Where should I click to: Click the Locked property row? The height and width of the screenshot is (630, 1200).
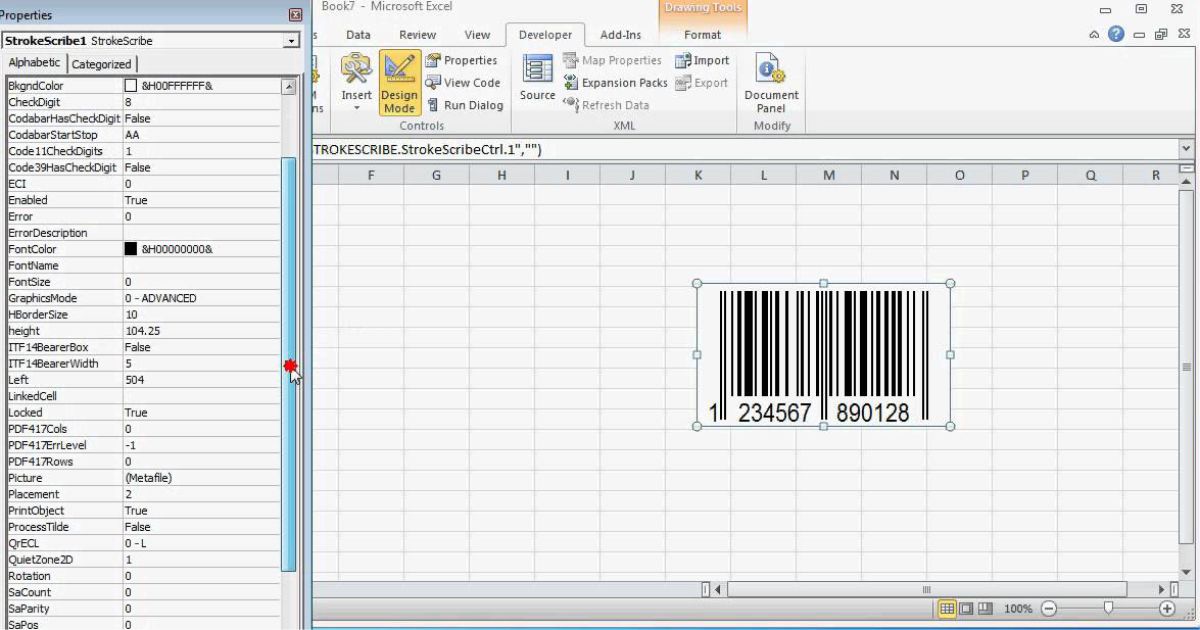(x=142, y=412)
